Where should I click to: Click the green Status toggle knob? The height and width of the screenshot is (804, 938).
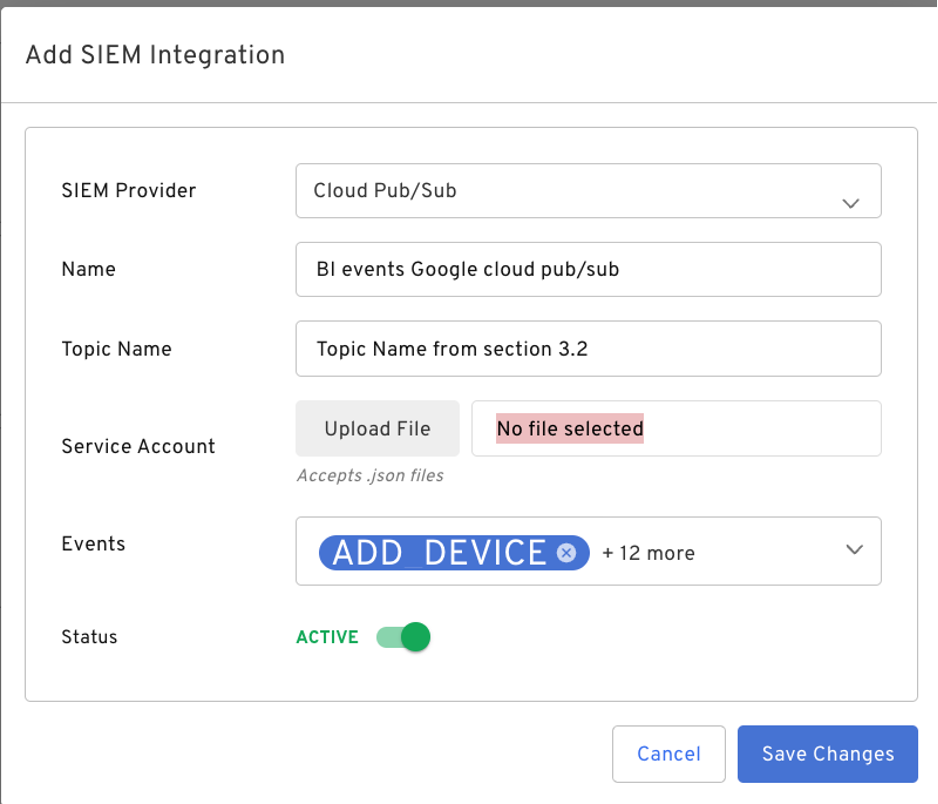(x=414, y=636)
